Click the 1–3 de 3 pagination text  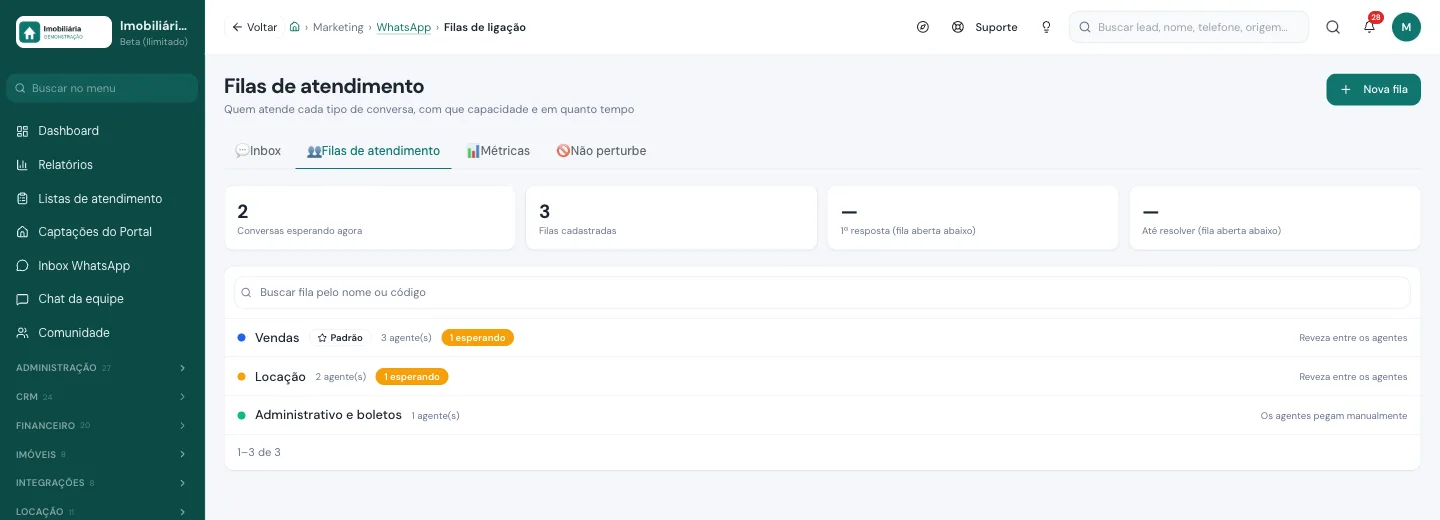pyautogui.click(x=259, y=453)
